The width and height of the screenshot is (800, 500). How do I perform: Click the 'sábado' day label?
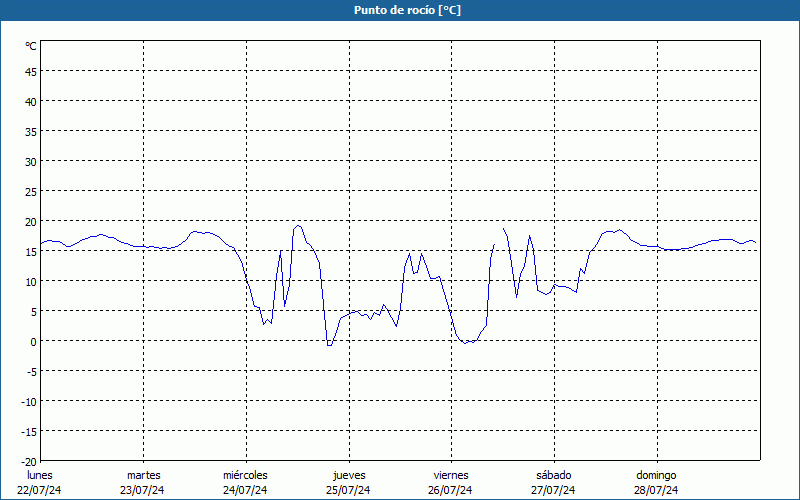click(553, 475)
